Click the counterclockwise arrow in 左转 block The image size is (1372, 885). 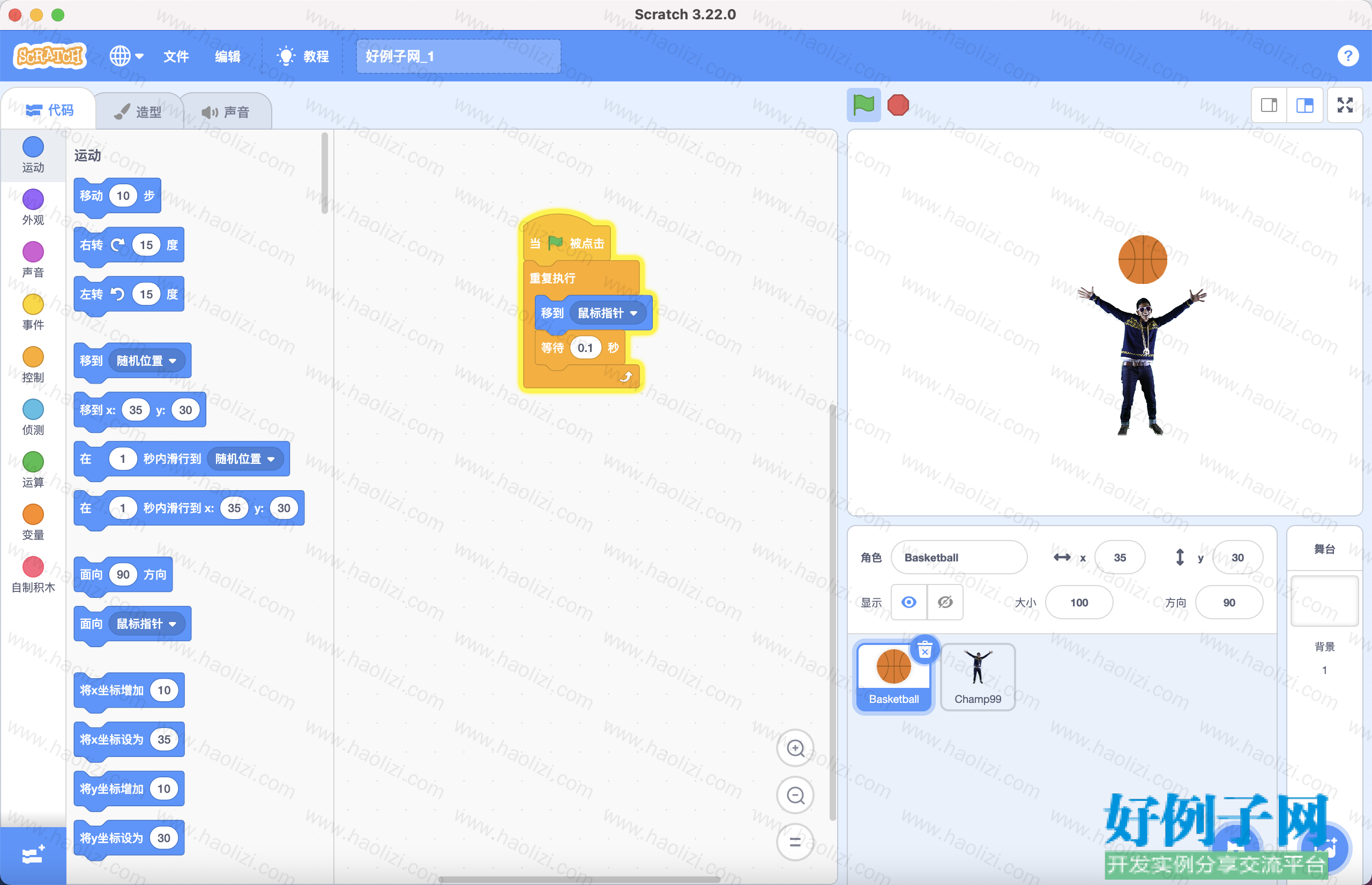[118, 294]
